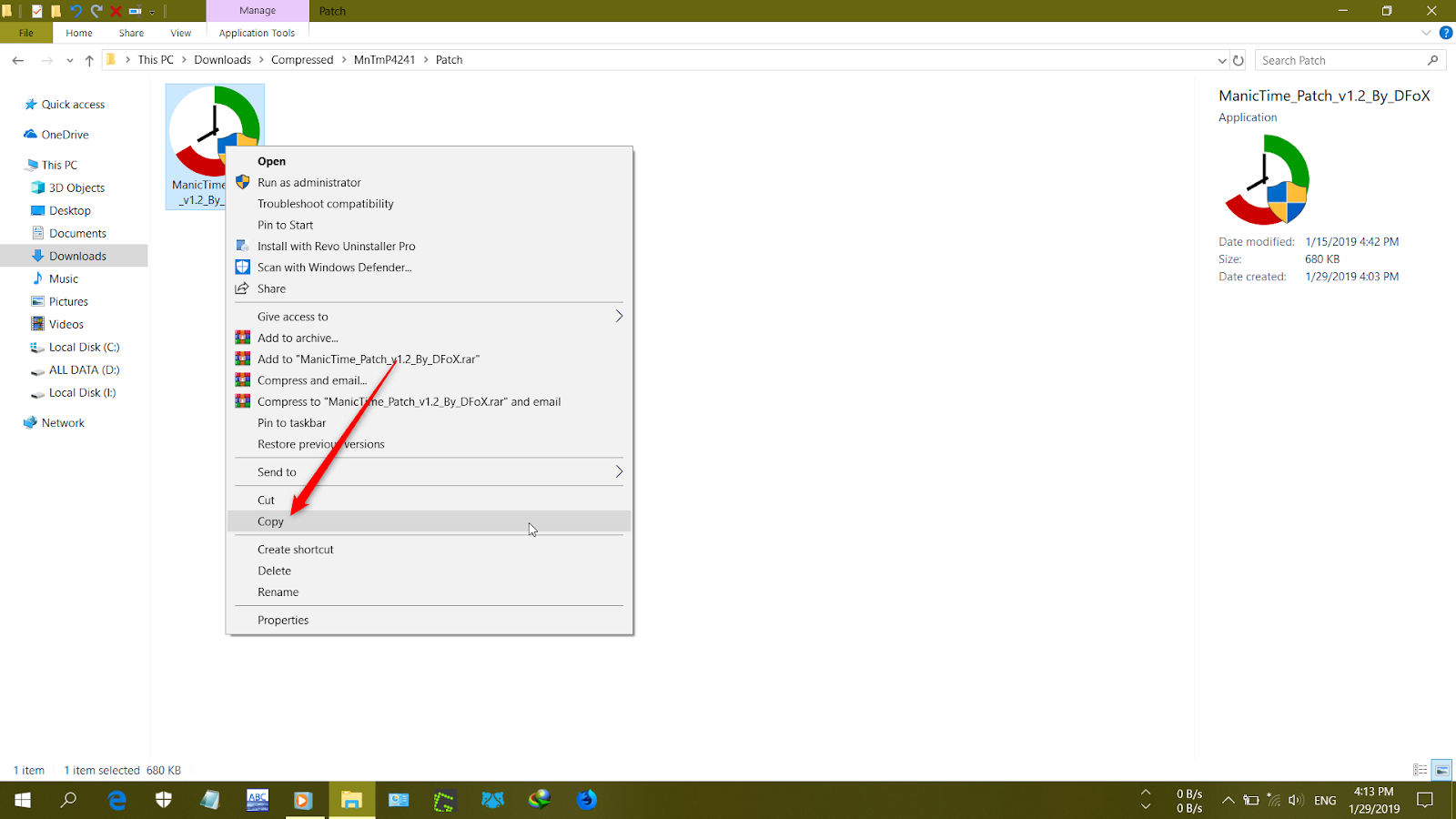Click Open in the context menu

[429, 161]
